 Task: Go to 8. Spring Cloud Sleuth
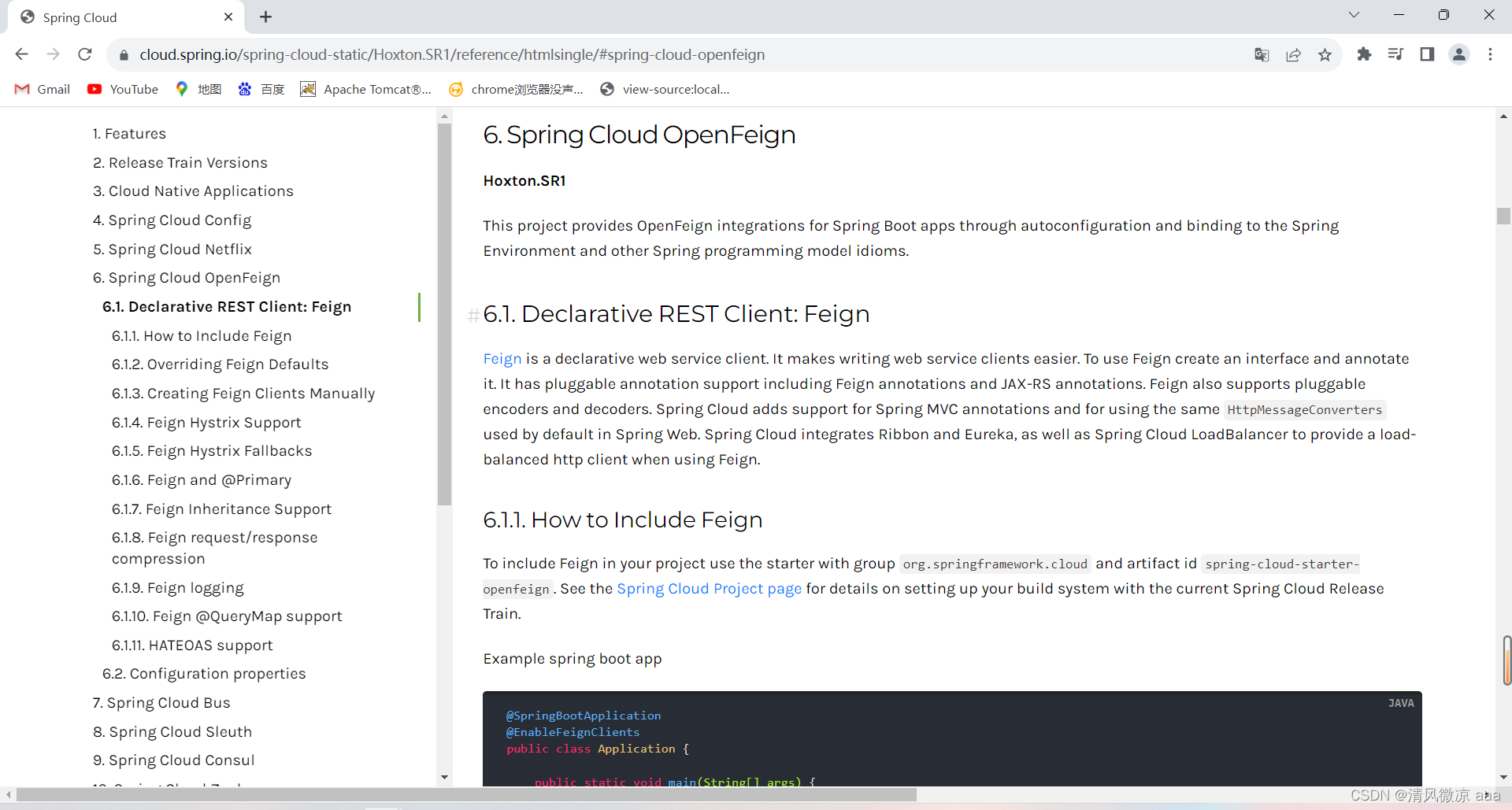coord(172,732)
